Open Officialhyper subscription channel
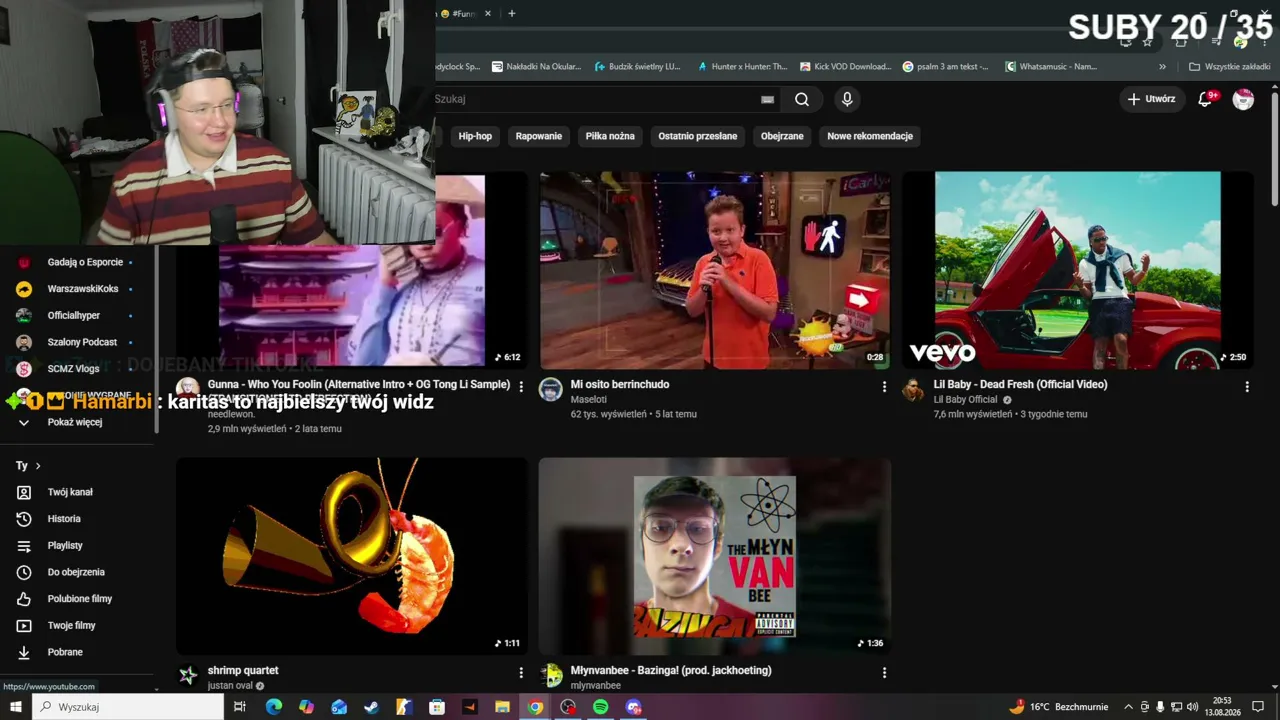The height and width of the screenshot is (720, 1280). pyautogui.click(x=75, y=316)
